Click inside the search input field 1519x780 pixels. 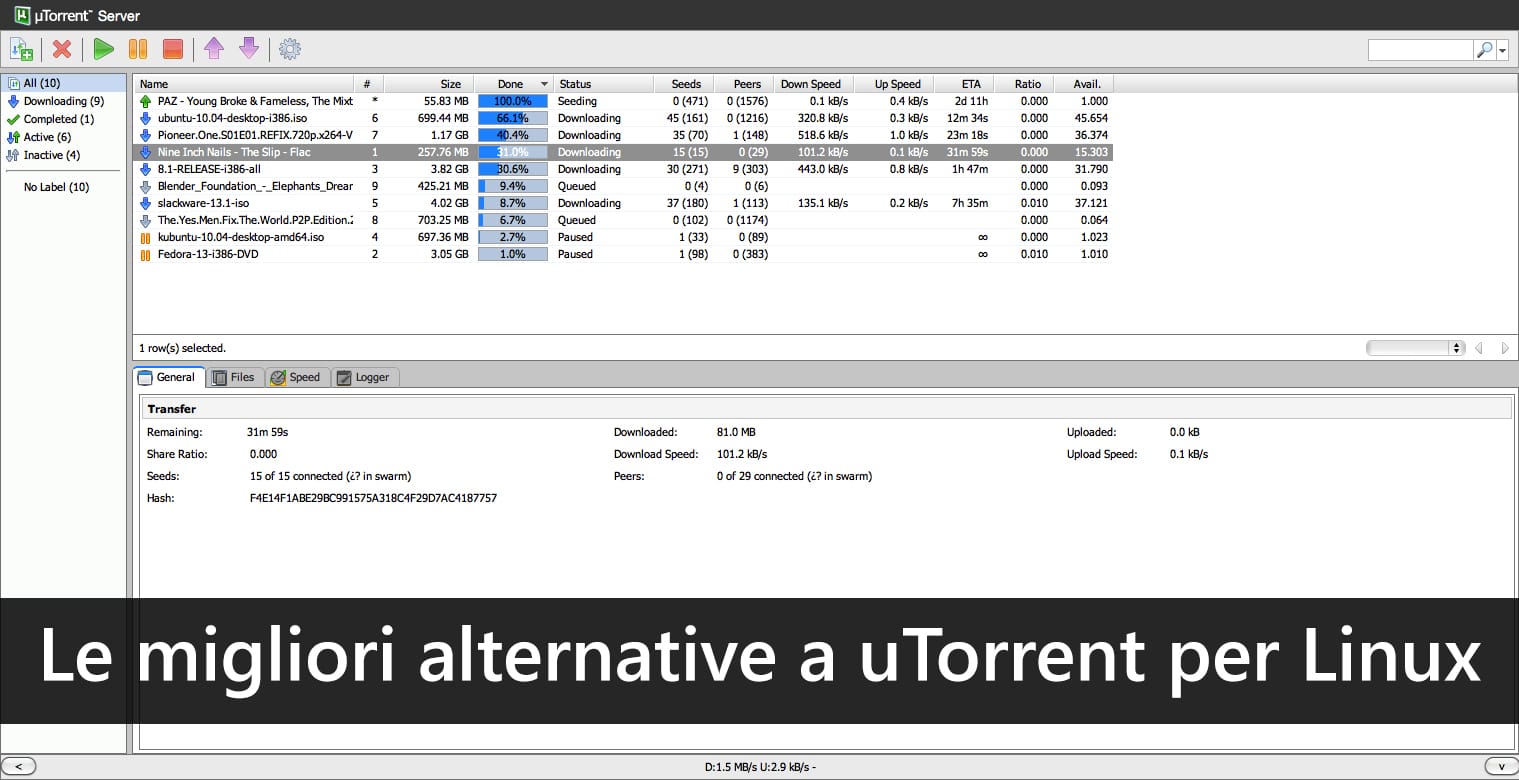(x=1420, y=49)
